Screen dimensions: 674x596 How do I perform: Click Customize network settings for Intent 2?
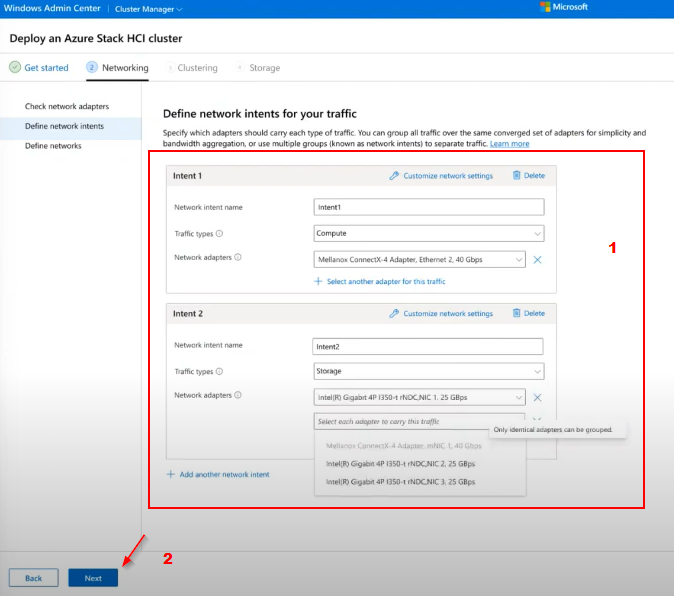coord(441,314)
